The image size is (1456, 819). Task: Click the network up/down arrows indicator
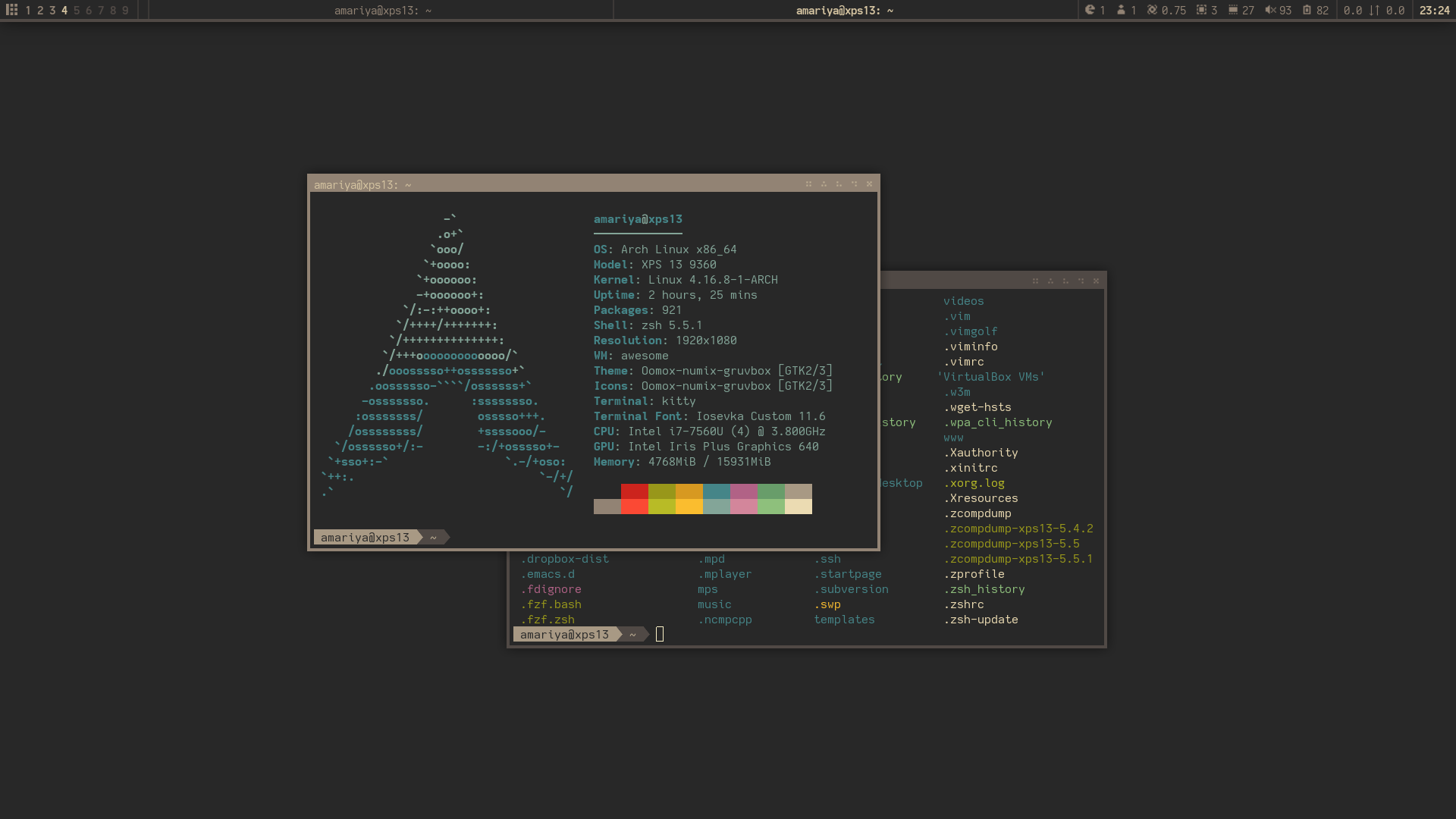point(1374,10)
